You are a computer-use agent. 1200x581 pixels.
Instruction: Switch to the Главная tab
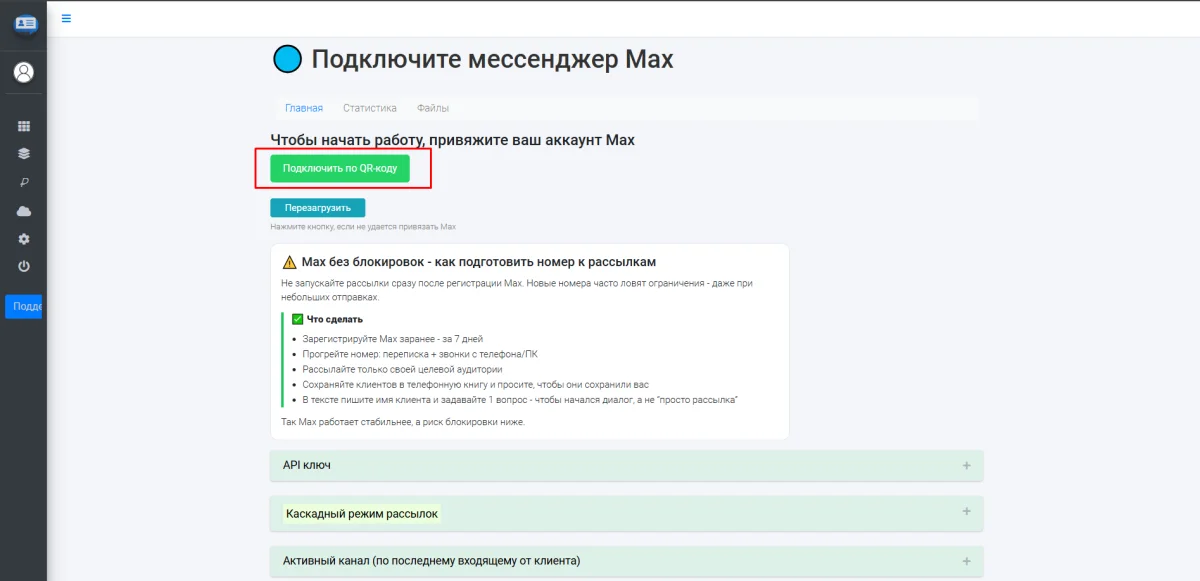click(304, 108)
